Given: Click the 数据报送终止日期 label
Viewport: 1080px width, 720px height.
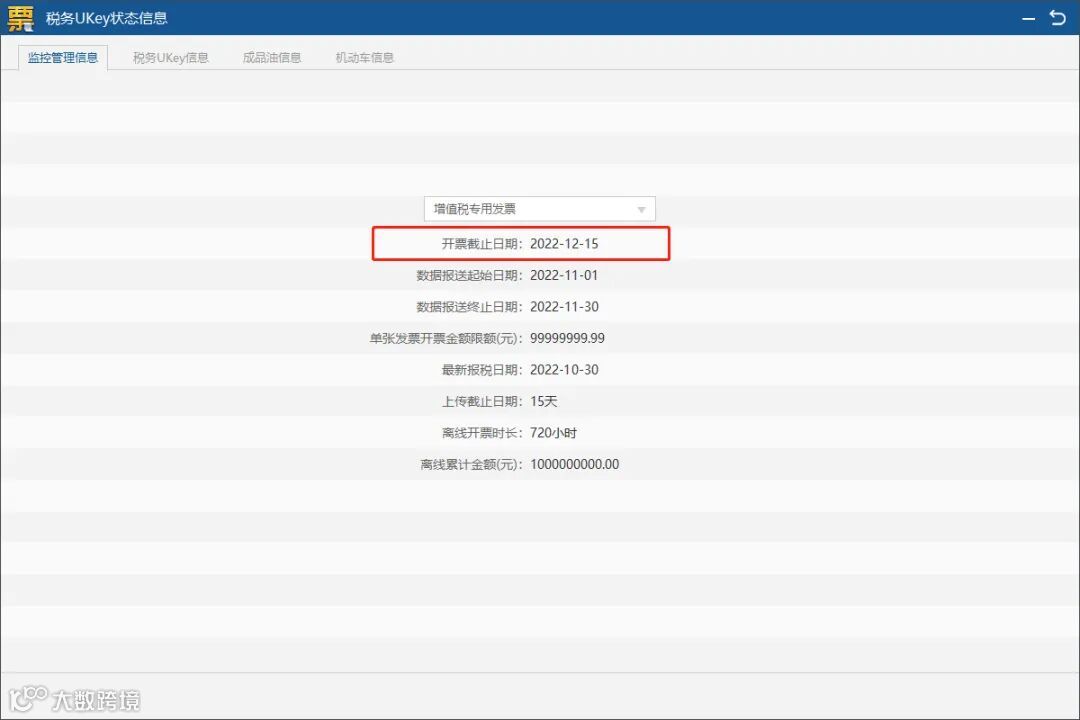Looking at the screenshot, I should (470, 307).
